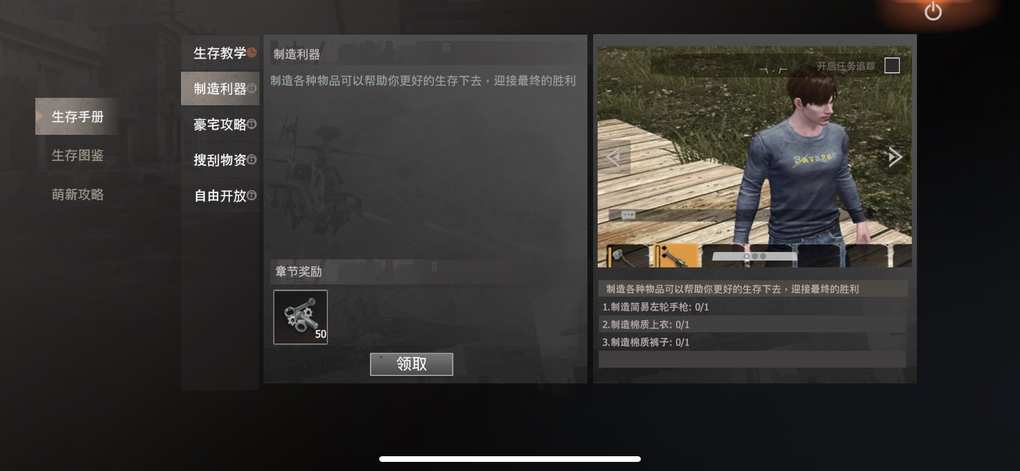The image size is (1020, 471).
Task: Switch to the 豪宅攻略 chapter tab
Action: (x=220, y=124)
